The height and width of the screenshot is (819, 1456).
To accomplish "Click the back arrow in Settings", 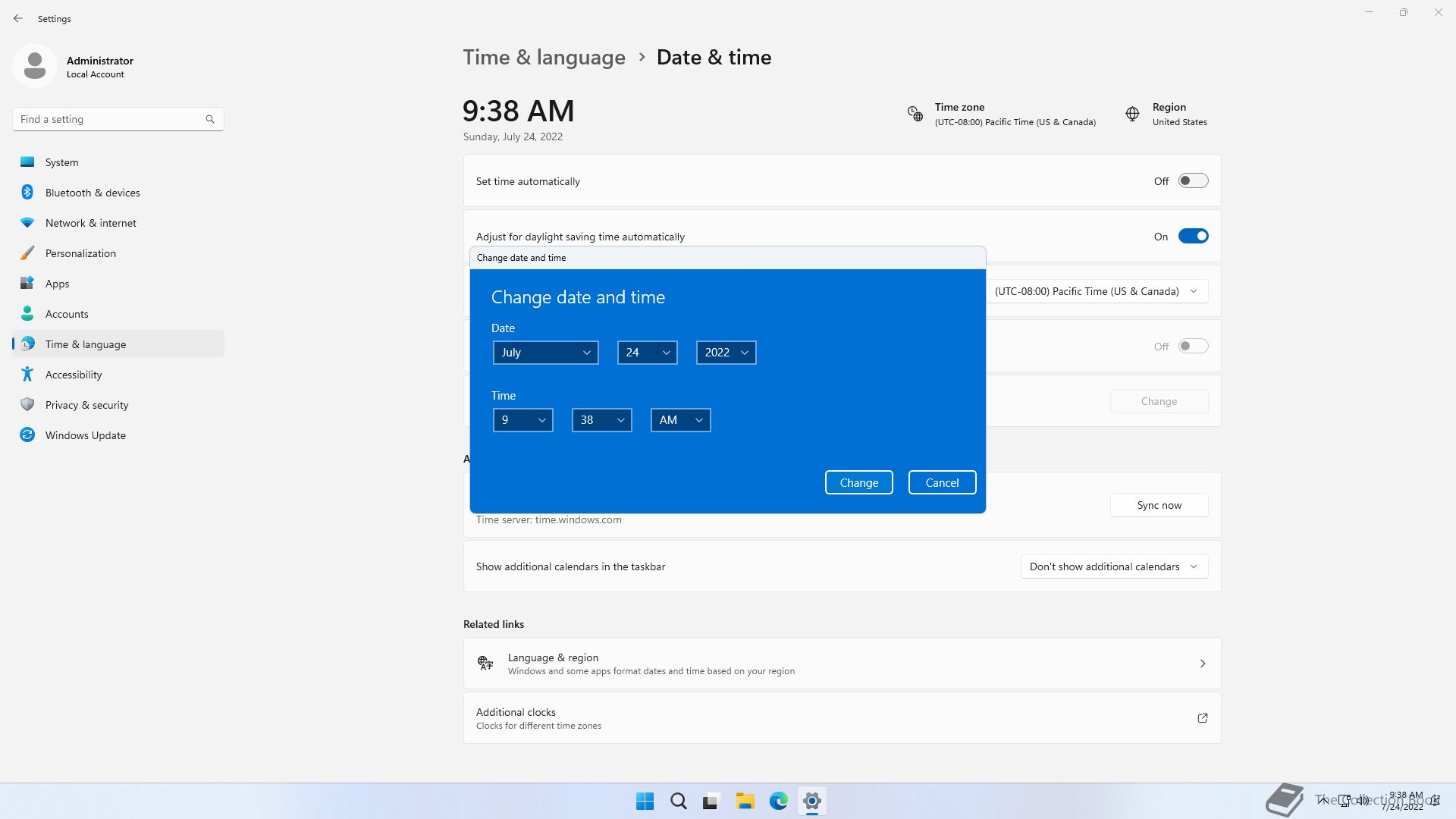I will pos(18,18).
